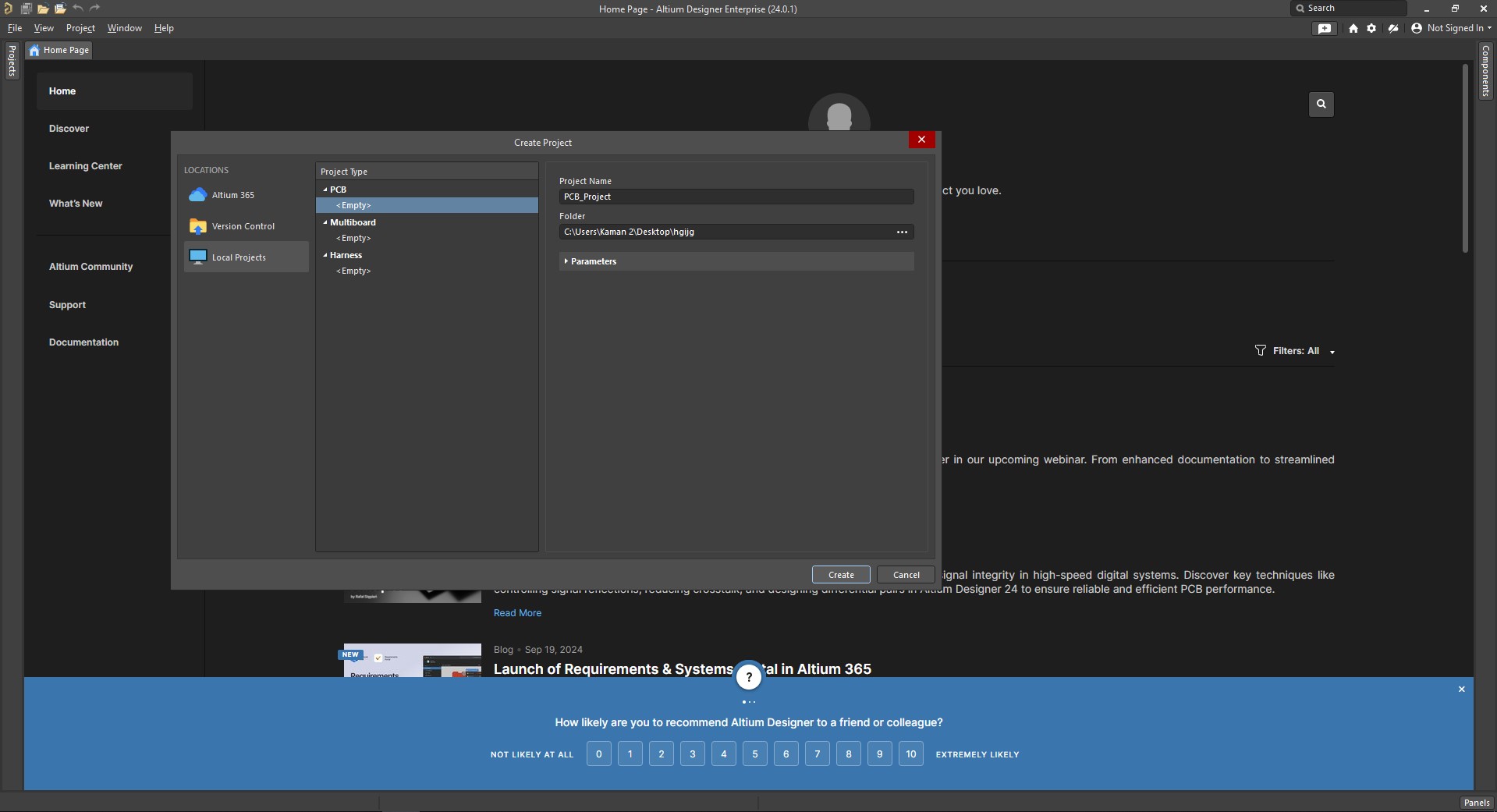Collapse the PCB project type group

click(325, 190)
